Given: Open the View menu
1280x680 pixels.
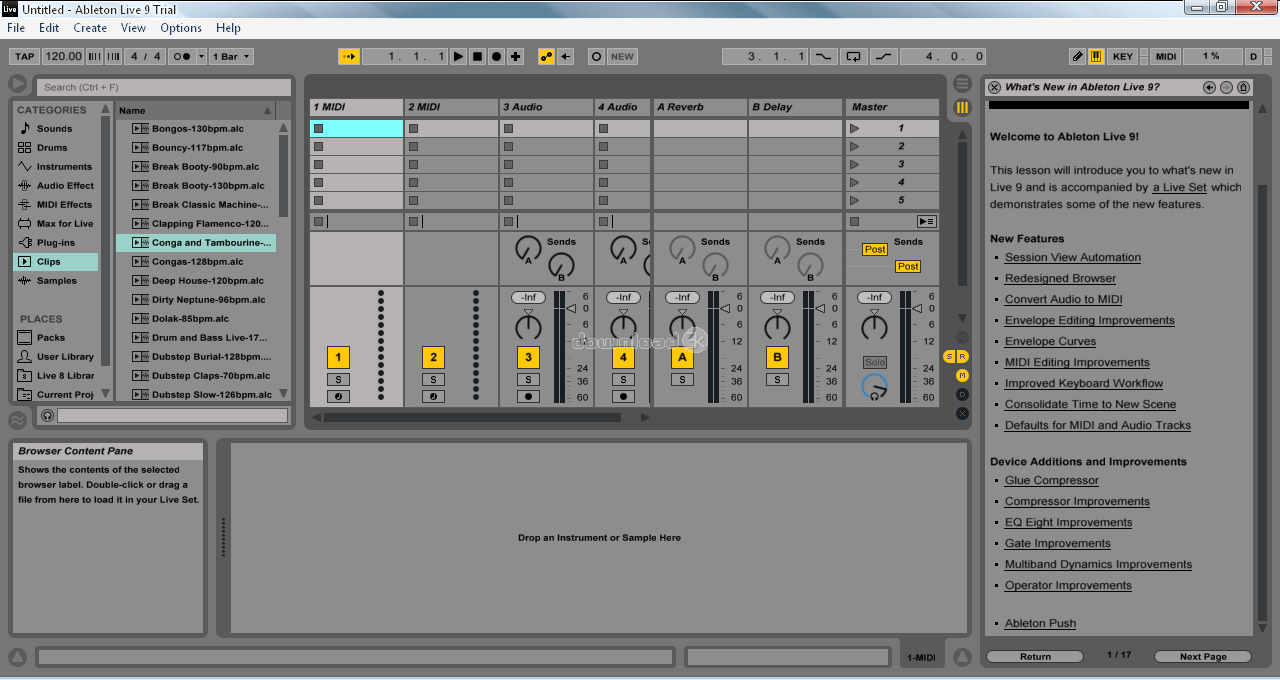Looking at the screenshot, I should coord(133,28).
